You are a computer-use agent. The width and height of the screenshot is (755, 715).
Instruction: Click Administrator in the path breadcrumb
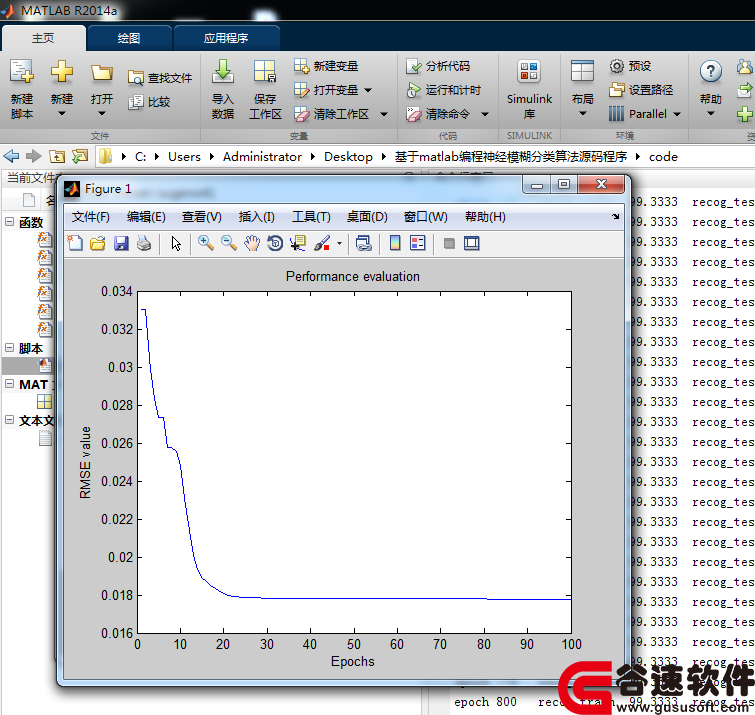262,156
